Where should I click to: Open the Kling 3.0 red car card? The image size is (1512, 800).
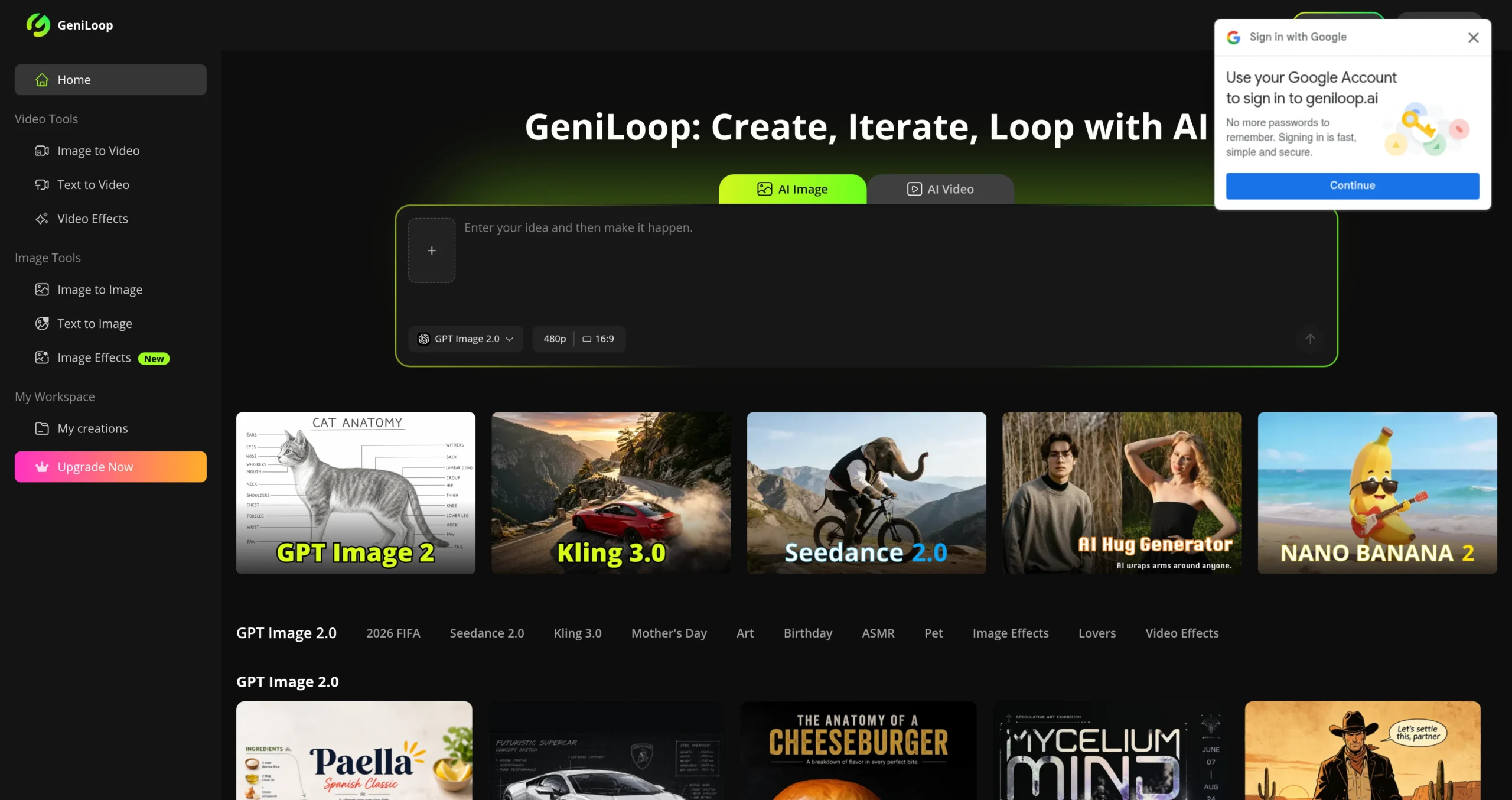click(611, 493)
